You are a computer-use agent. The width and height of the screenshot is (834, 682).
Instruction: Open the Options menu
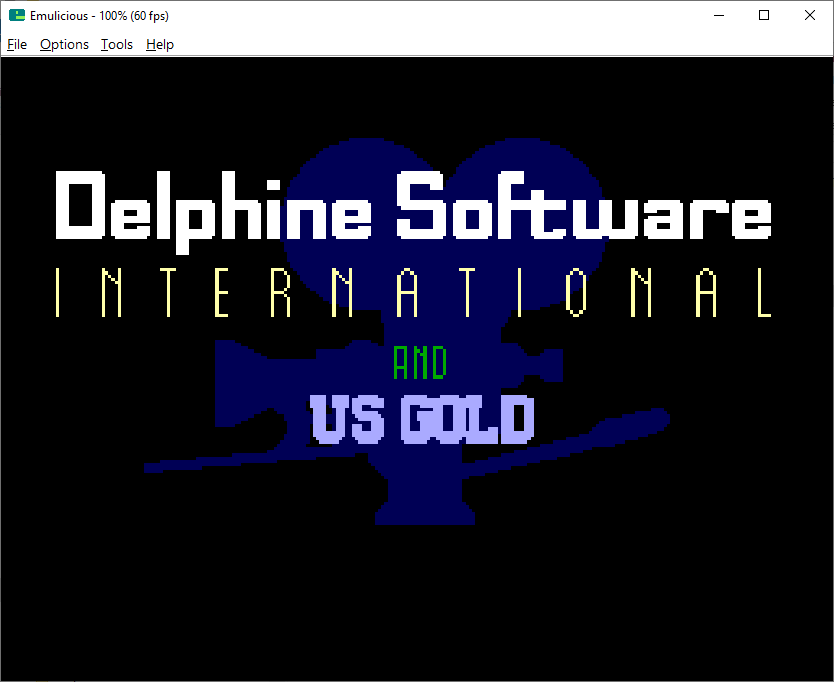coord(64,44)
